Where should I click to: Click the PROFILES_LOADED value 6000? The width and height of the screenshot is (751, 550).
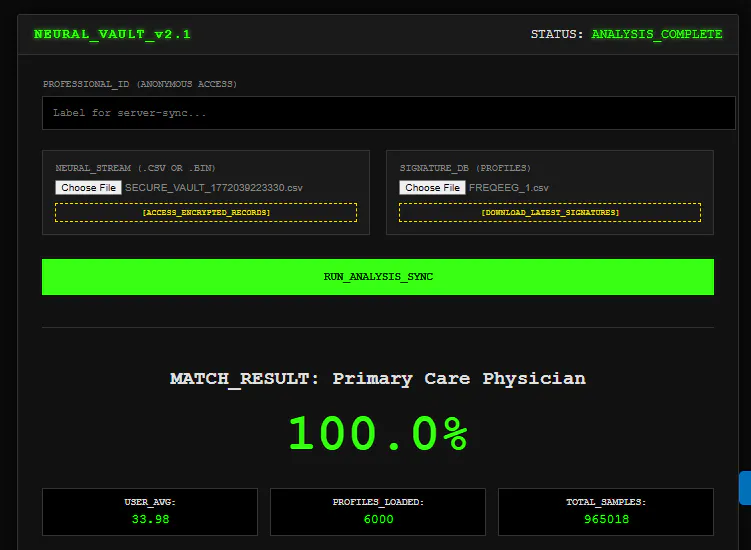point(378,519)
